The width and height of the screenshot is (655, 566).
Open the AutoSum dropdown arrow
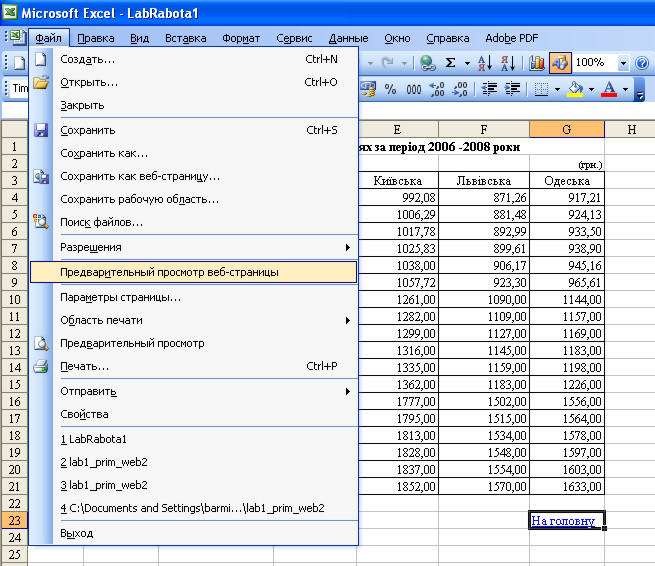[x=467, y=63]
